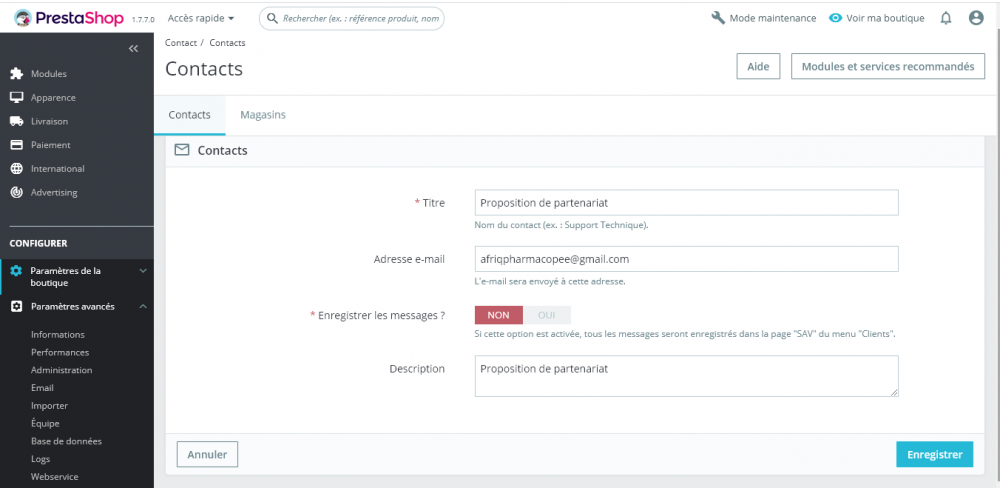Focus the Titre input field
This screenshot has width=1000, height=488.
(x=686, y=202)
